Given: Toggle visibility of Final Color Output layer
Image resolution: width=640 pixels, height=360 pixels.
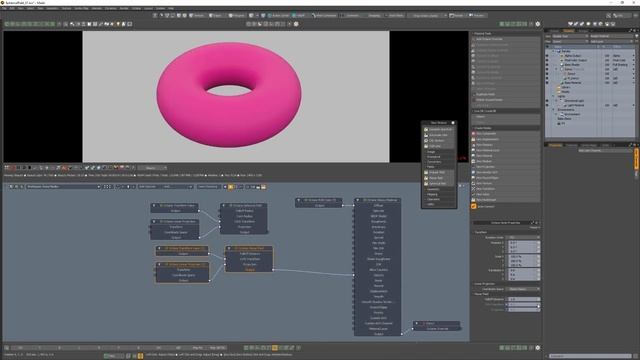Looking at the screenshot, I should 547,60.
